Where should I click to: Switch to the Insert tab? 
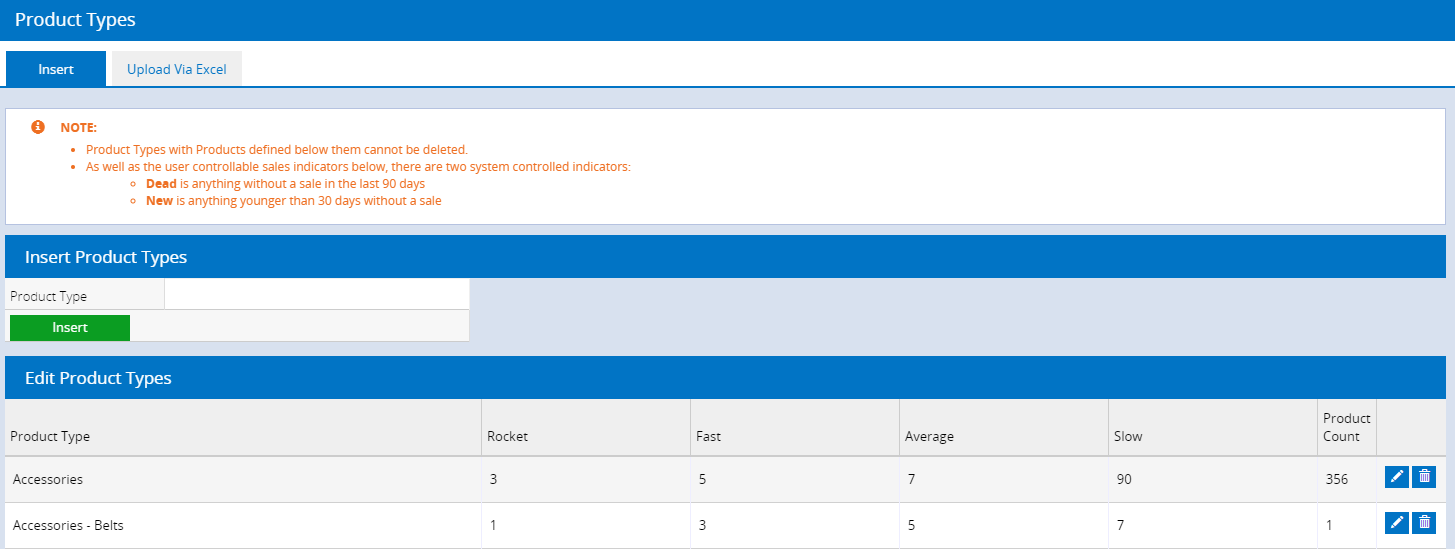pyautogui.click(x=56, y=70)
